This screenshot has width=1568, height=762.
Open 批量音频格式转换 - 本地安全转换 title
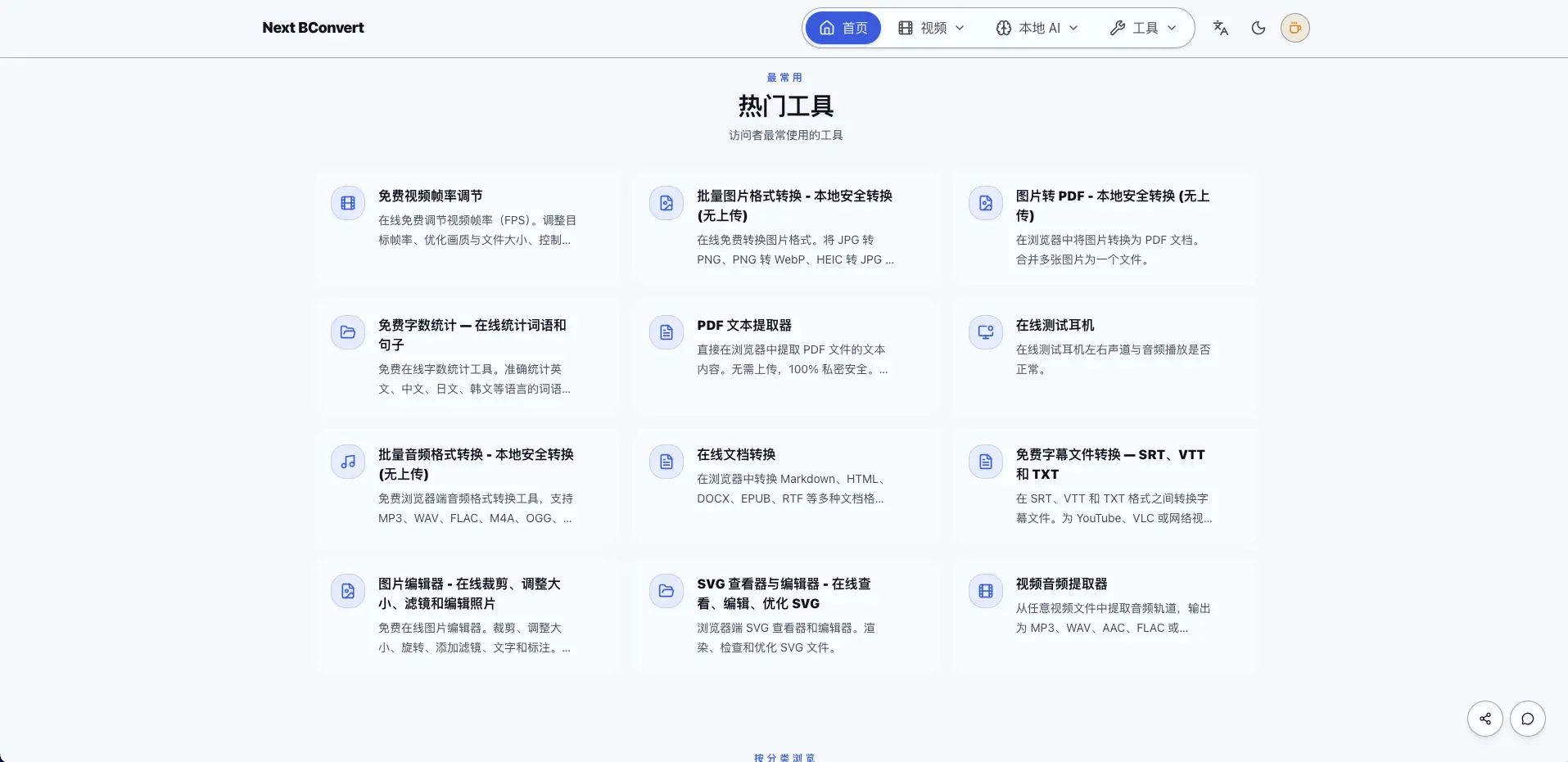[x=476, y=464]
